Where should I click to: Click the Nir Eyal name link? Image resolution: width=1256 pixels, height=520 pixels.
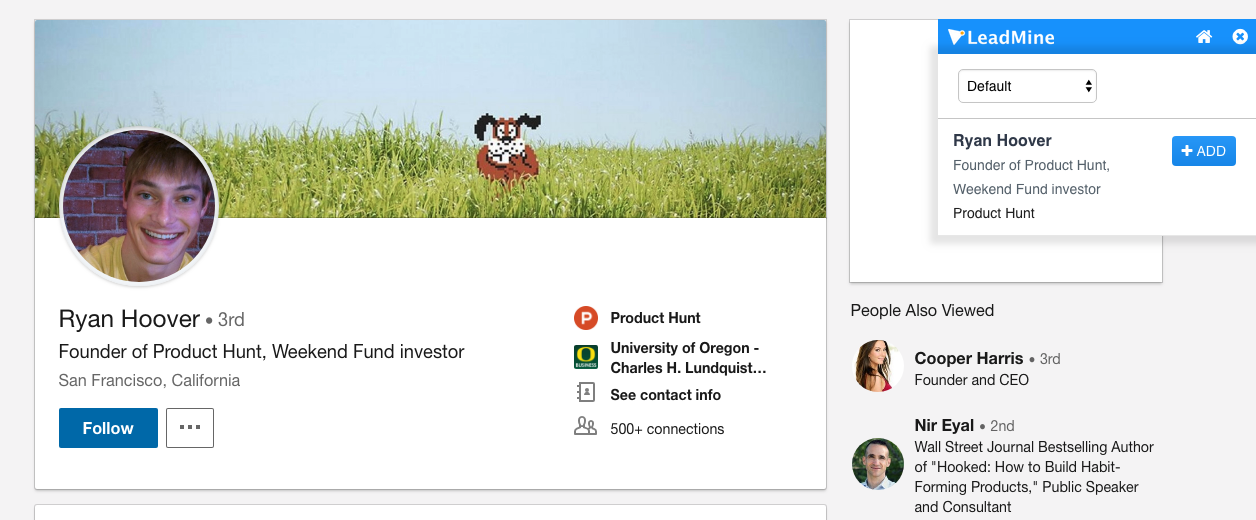coord(944,425)
